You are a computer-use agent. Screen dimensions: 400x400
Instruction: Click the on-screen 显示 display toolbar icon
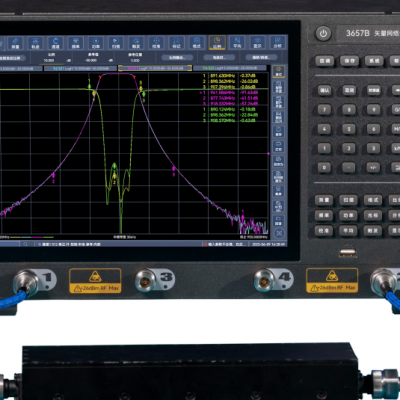(257, 43)
